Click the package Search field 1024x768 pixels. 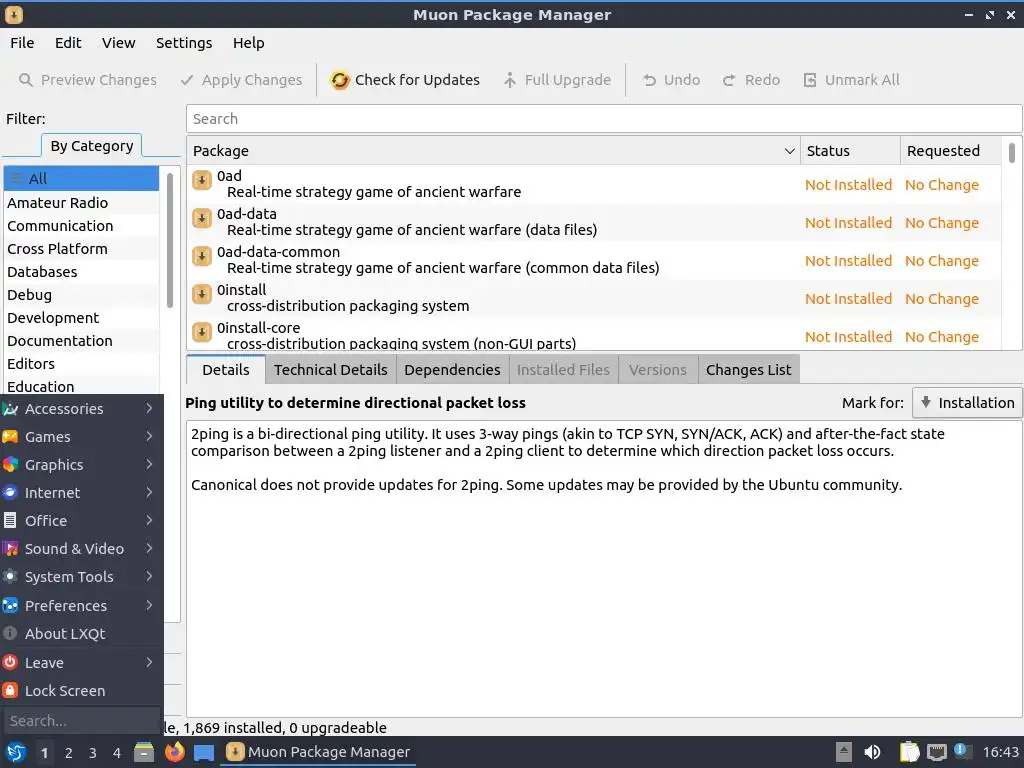(603, 119)
